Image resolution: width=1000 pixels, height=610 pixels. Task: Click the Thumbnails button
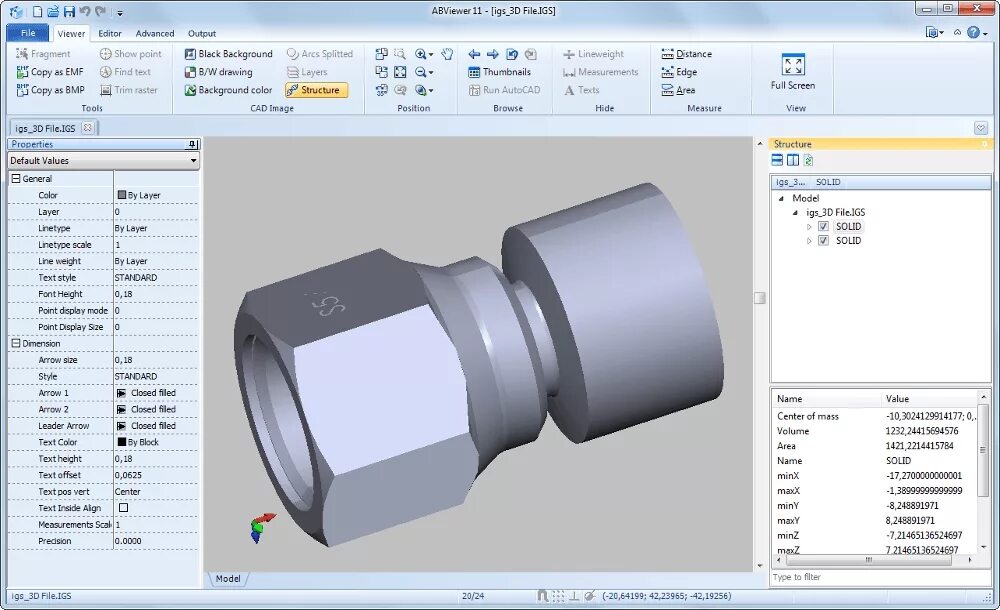tap(499, 72)
